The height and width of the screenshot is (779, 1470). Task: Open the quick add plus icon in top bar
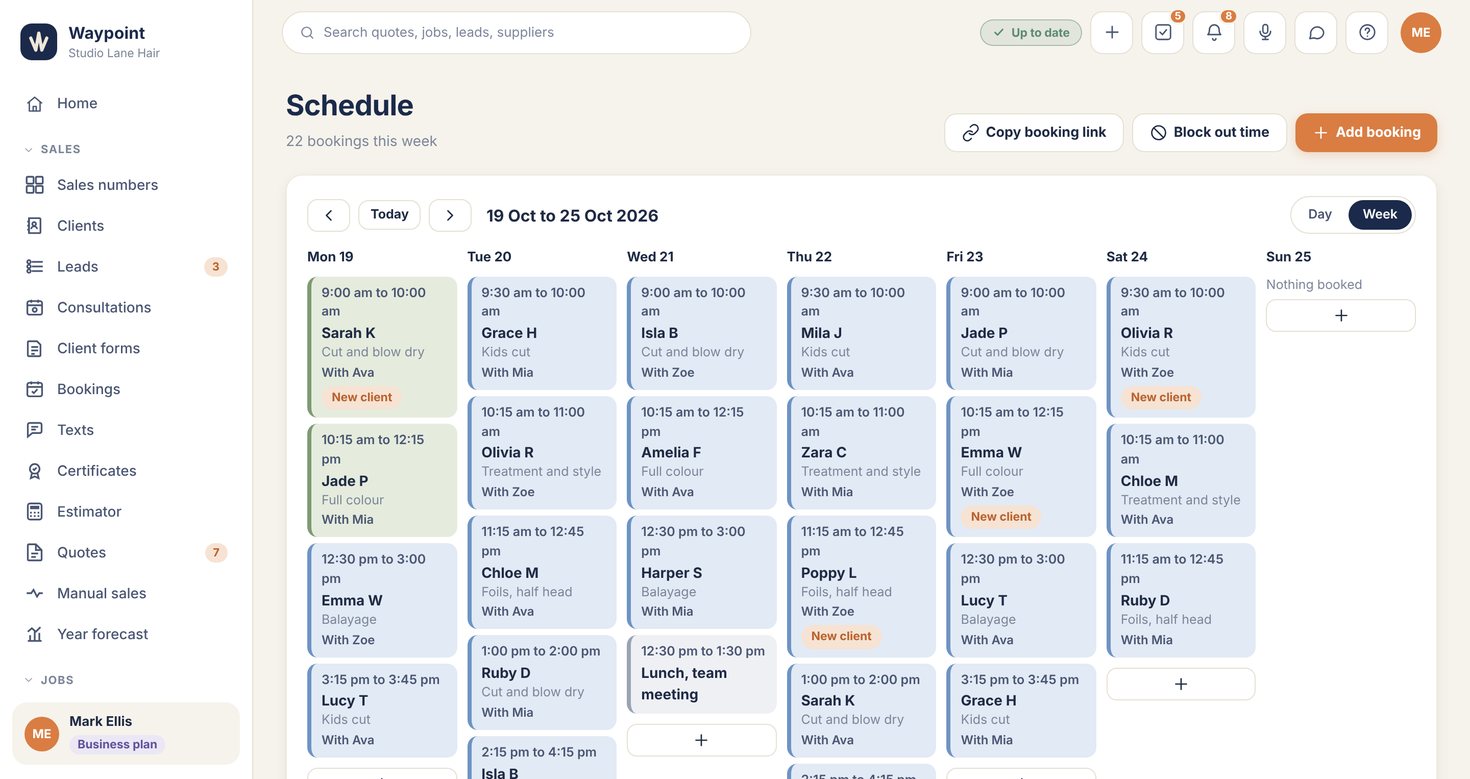(1112, 33)
